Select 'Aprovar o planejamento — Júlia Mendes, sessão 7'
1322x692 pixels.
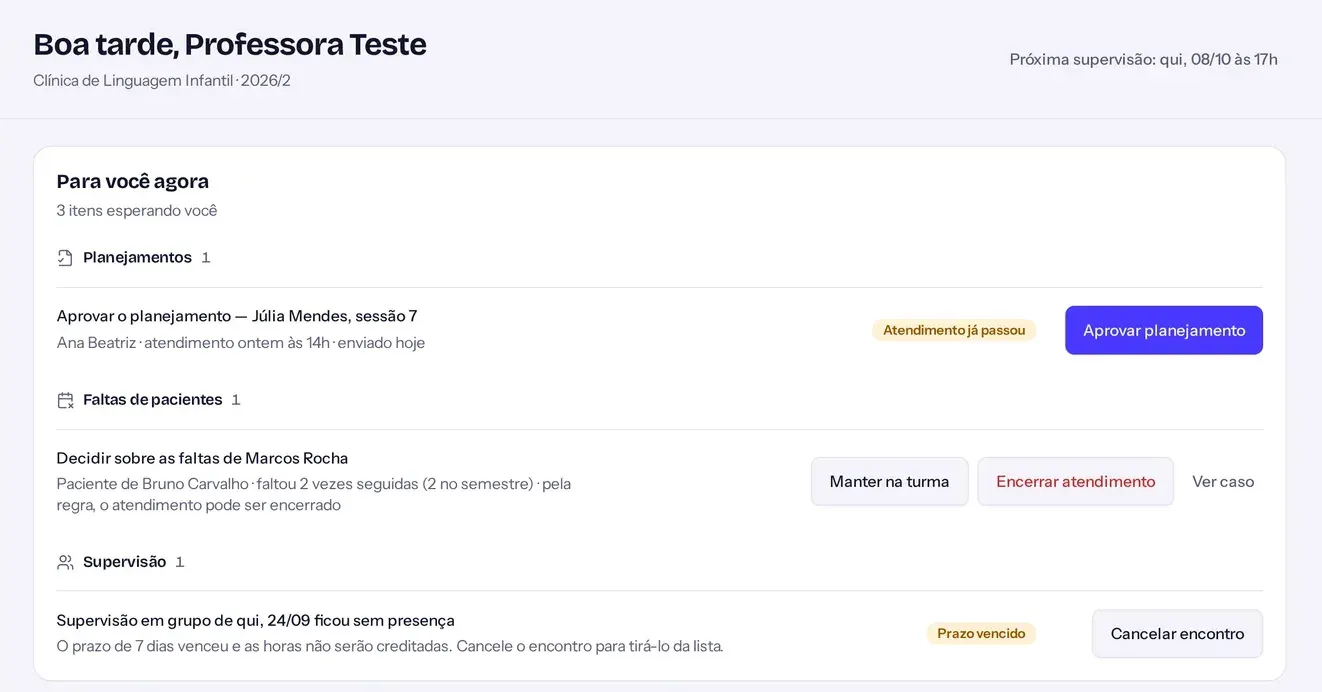[237, 316]
